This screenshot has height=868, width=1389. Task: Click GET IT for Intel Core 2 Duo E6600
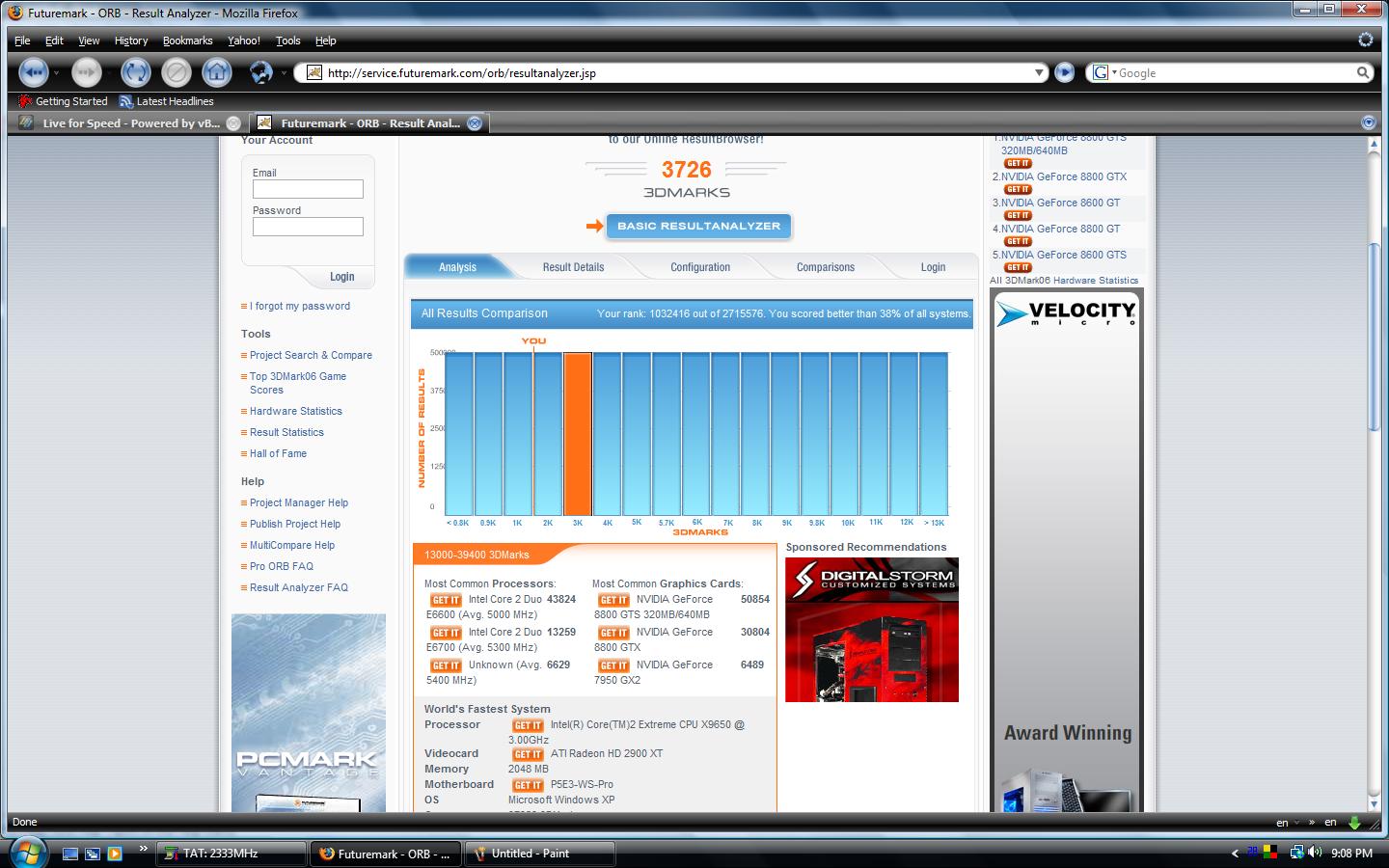(446, 600)
